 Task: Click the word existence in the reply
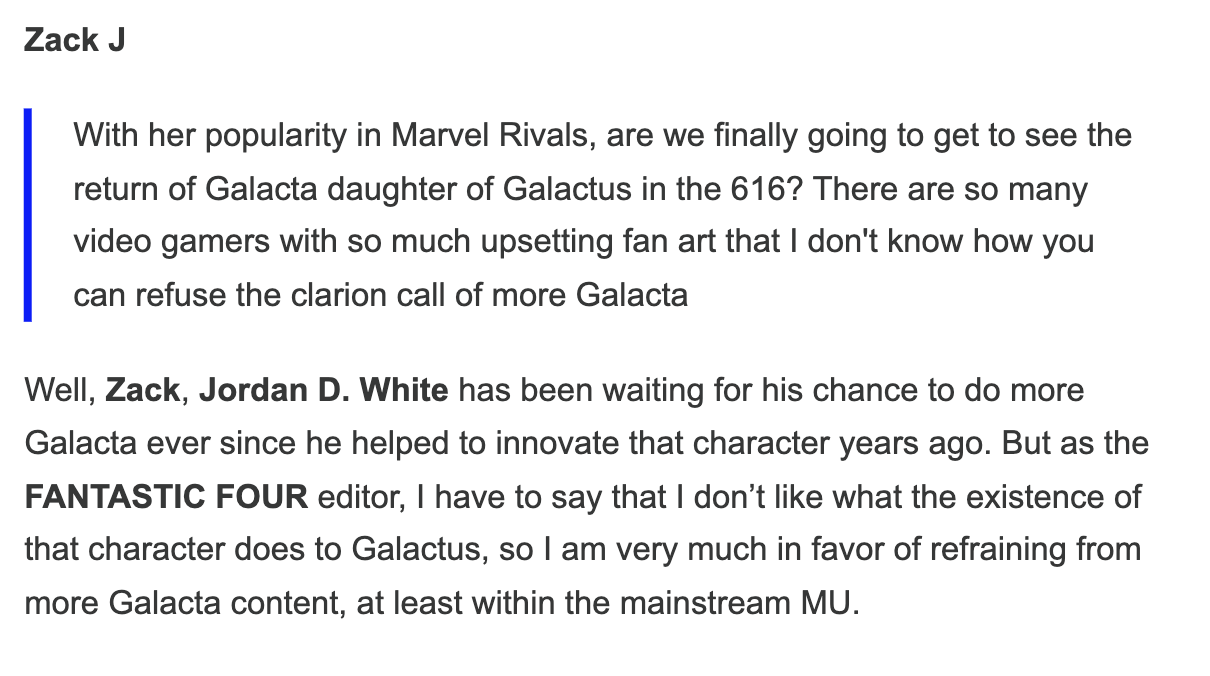point(1011,497)
